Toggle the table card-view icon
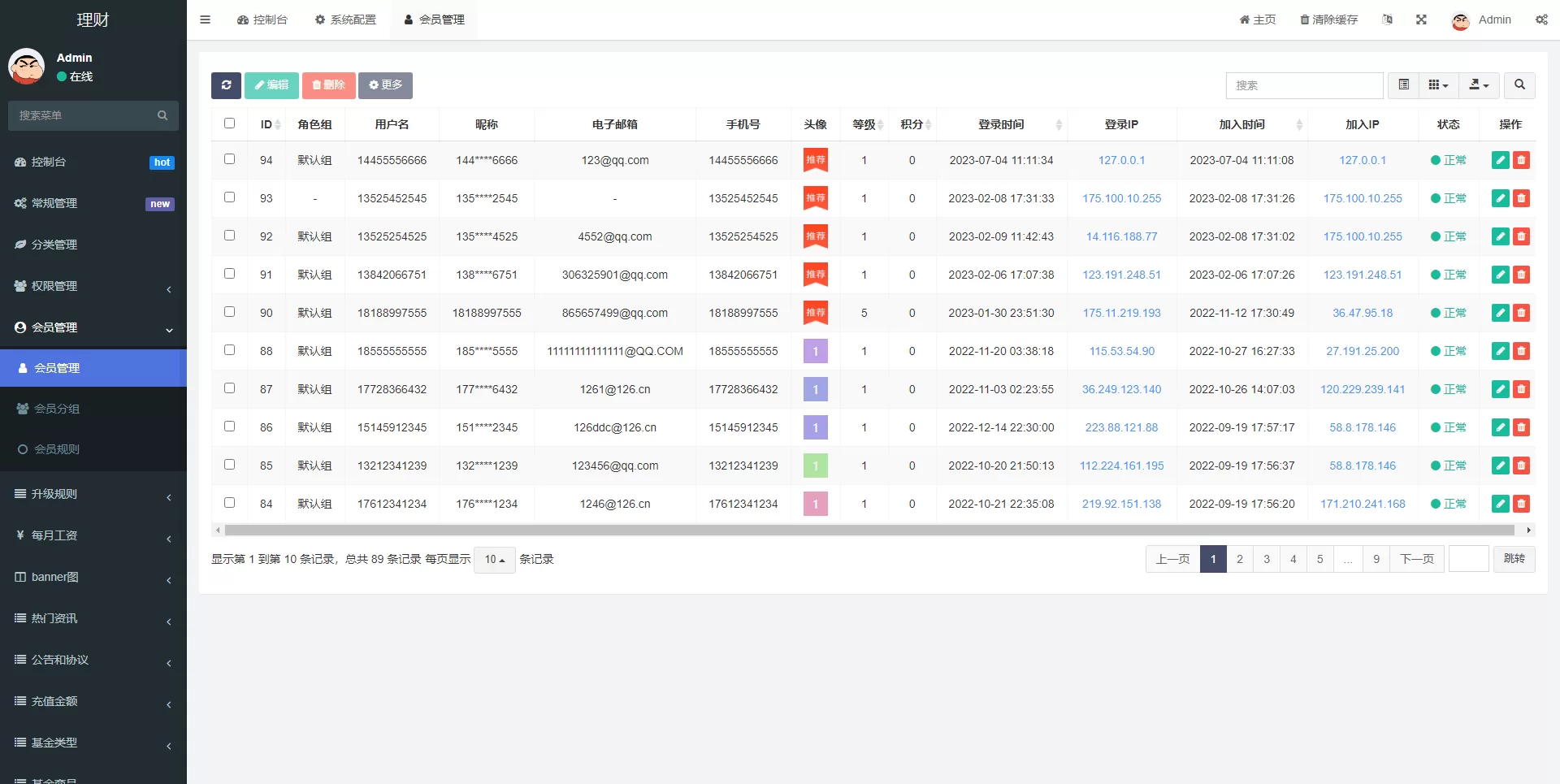The image size is (1560, 784). pyautogui.click(x=1403, y=85)
